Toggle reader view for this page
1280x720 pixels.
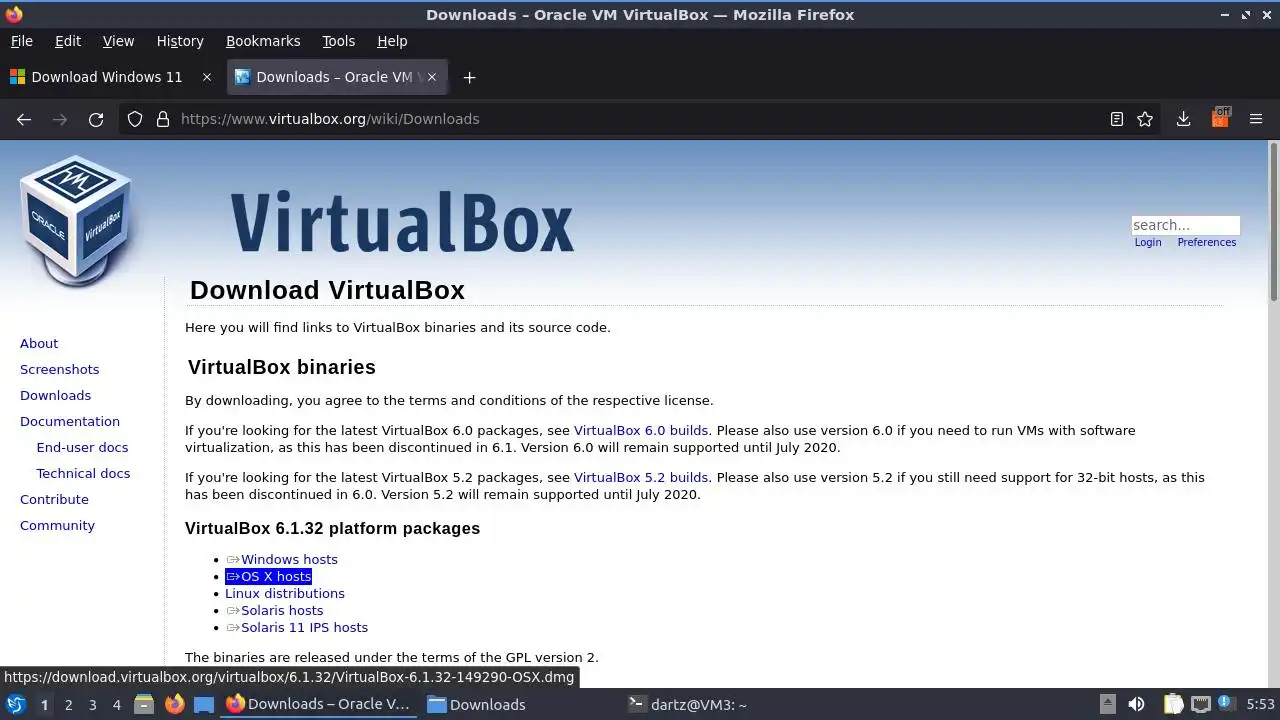tap(1117, 119)
